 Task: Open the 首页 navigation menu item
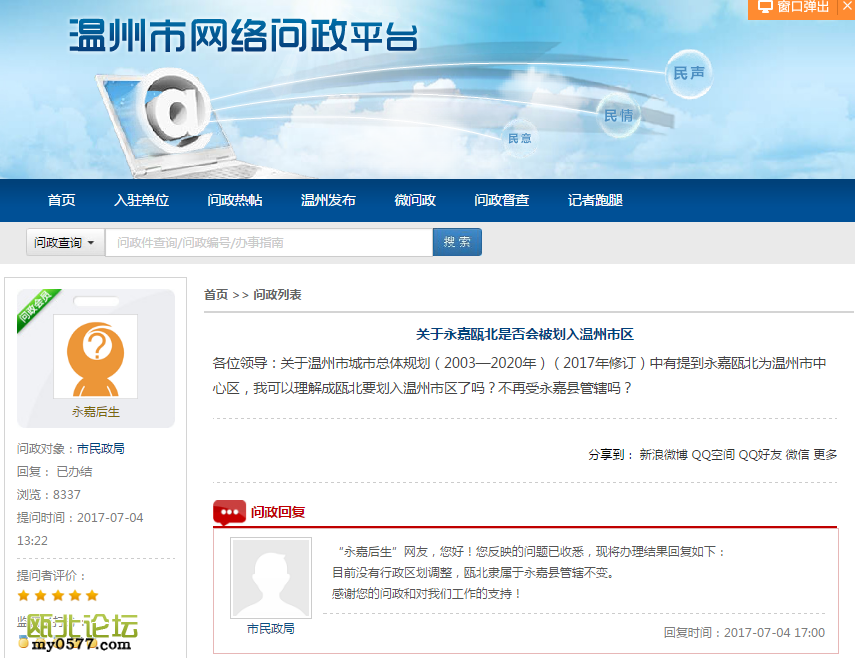pyautogui.click(x=61, y=200)
